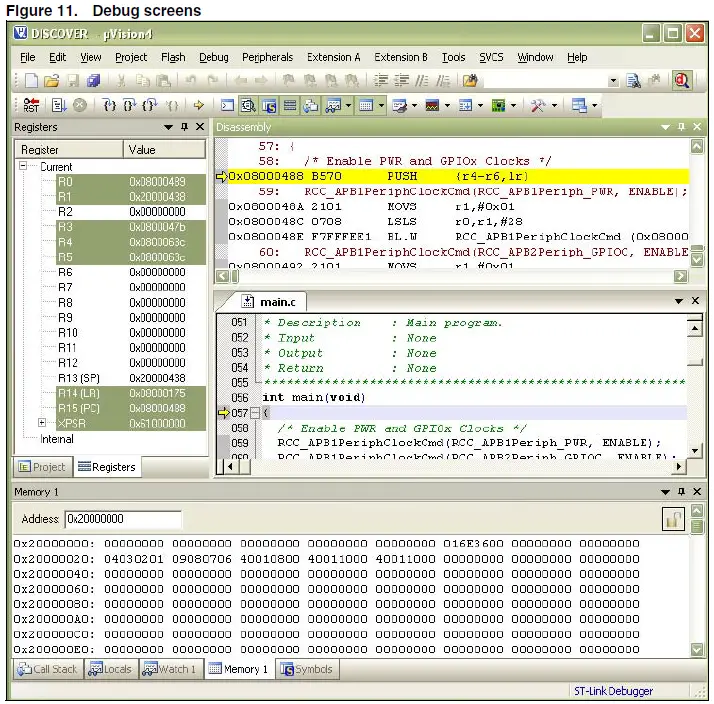Viewport: 714px width, 704px height.
Task: Open the Serial windows icon
Action: [x=399, y=105]
